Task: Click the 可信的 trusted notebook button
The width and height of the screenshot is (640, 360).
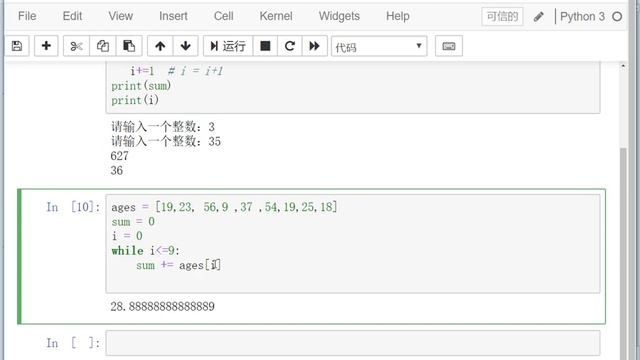Action: point(502,17)
